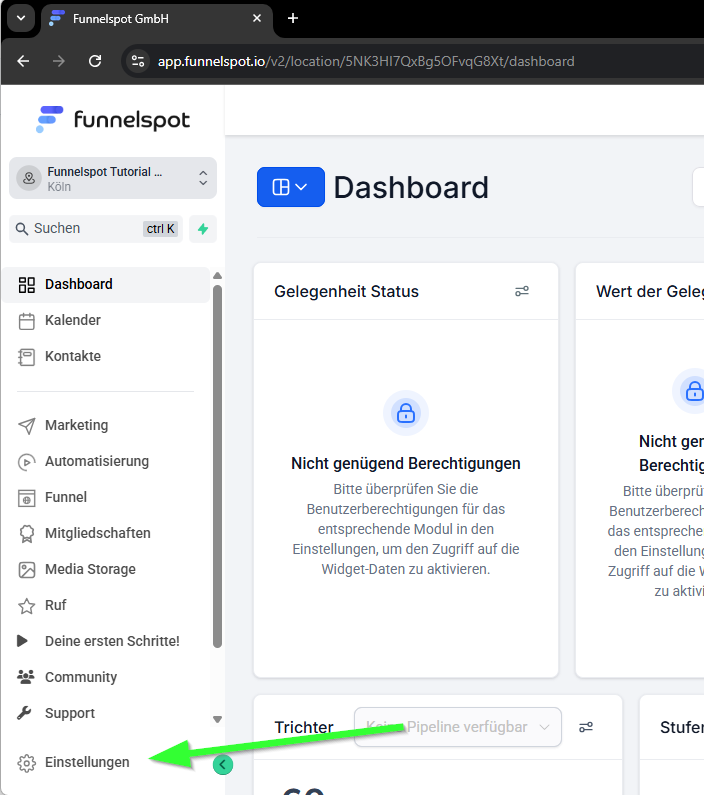Open the Marketing section
This screenshot has width=704, height=795.
point(106,425)
